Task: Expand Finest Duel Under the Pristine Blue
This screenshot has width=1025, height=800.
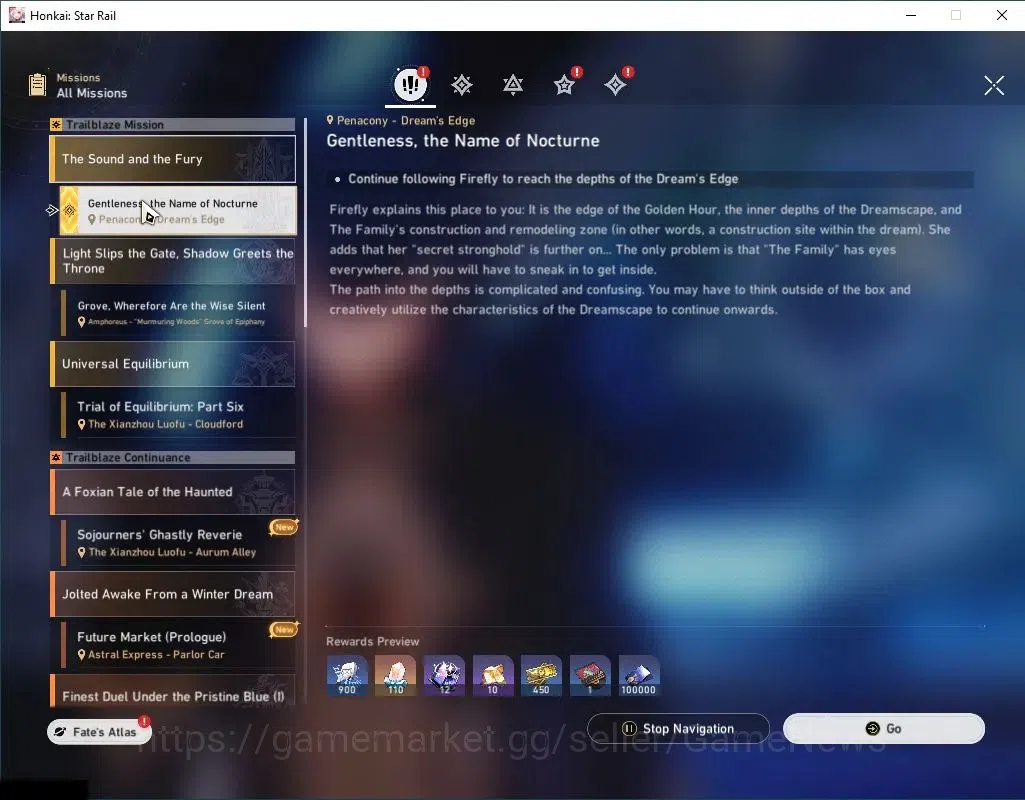Action: click(173, 691)
